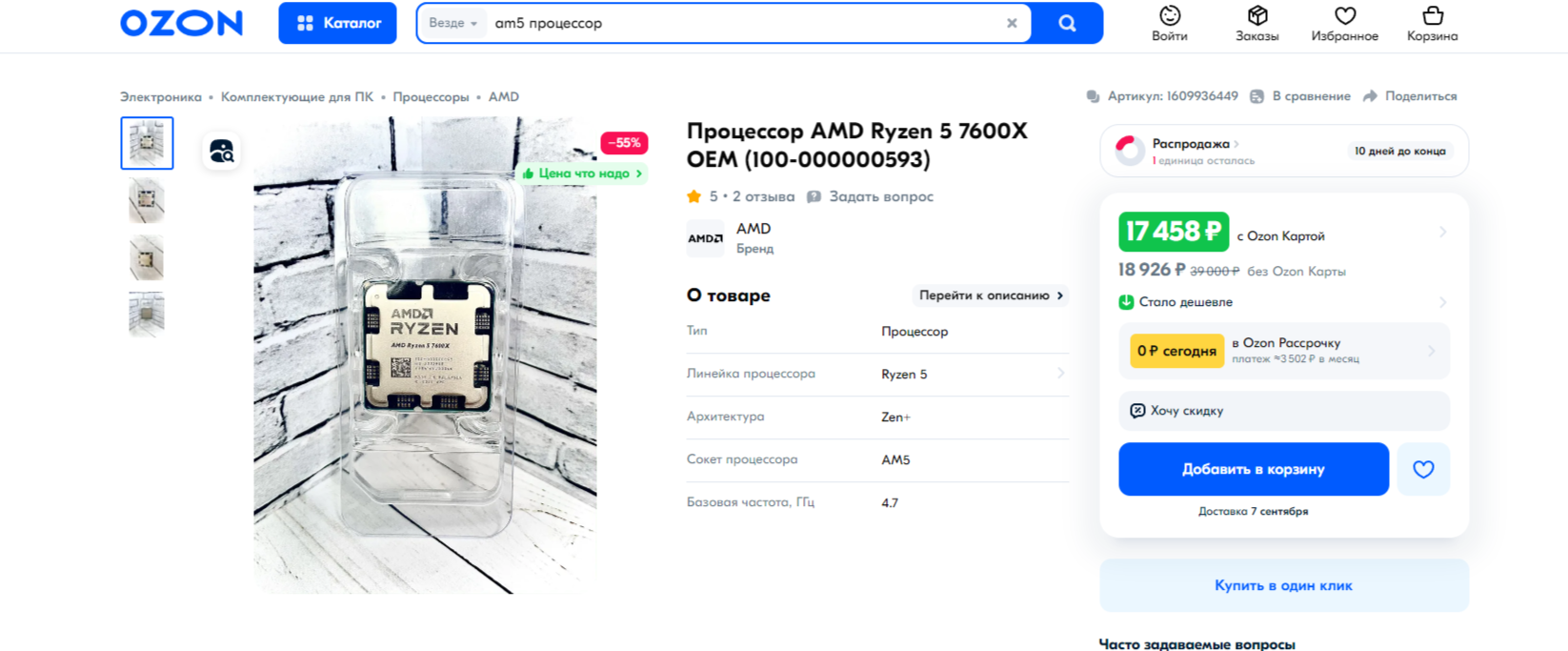Open Стало дешевле price history
The height and width of the screenshot is (651, 1568).
click(x=1283, y=302)
